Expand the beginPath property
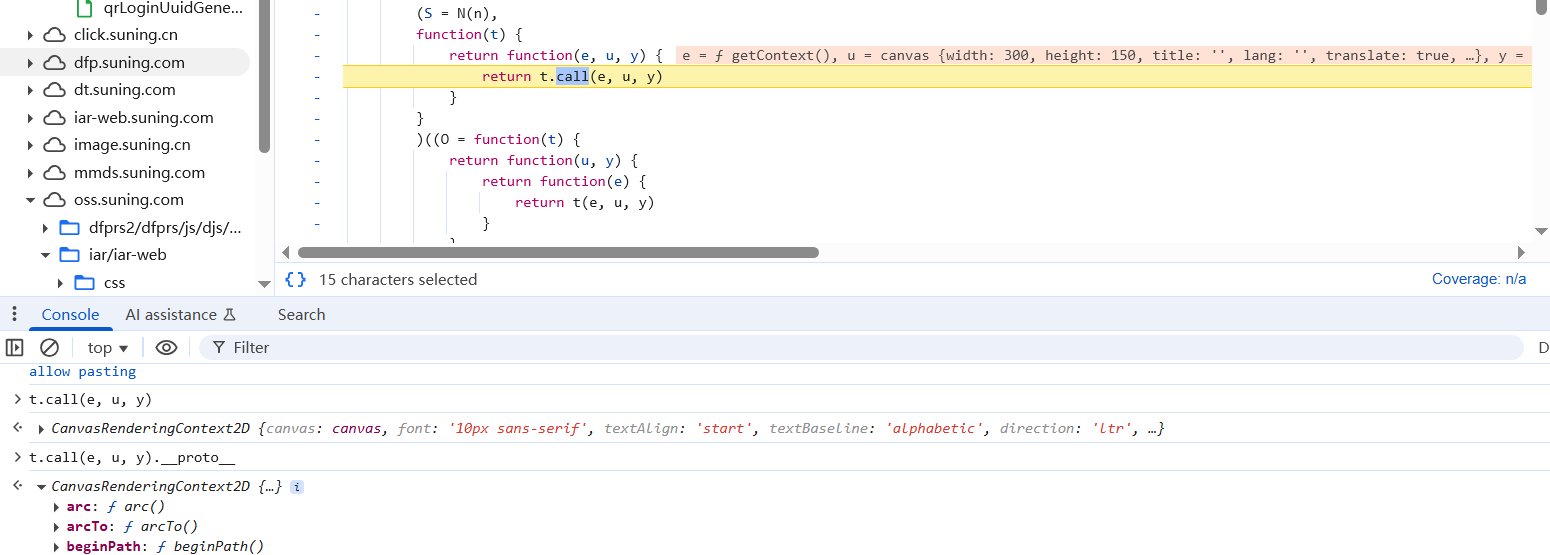This screenshot has height=555, width=1550. pyautogui.click(x=56, y=547)
